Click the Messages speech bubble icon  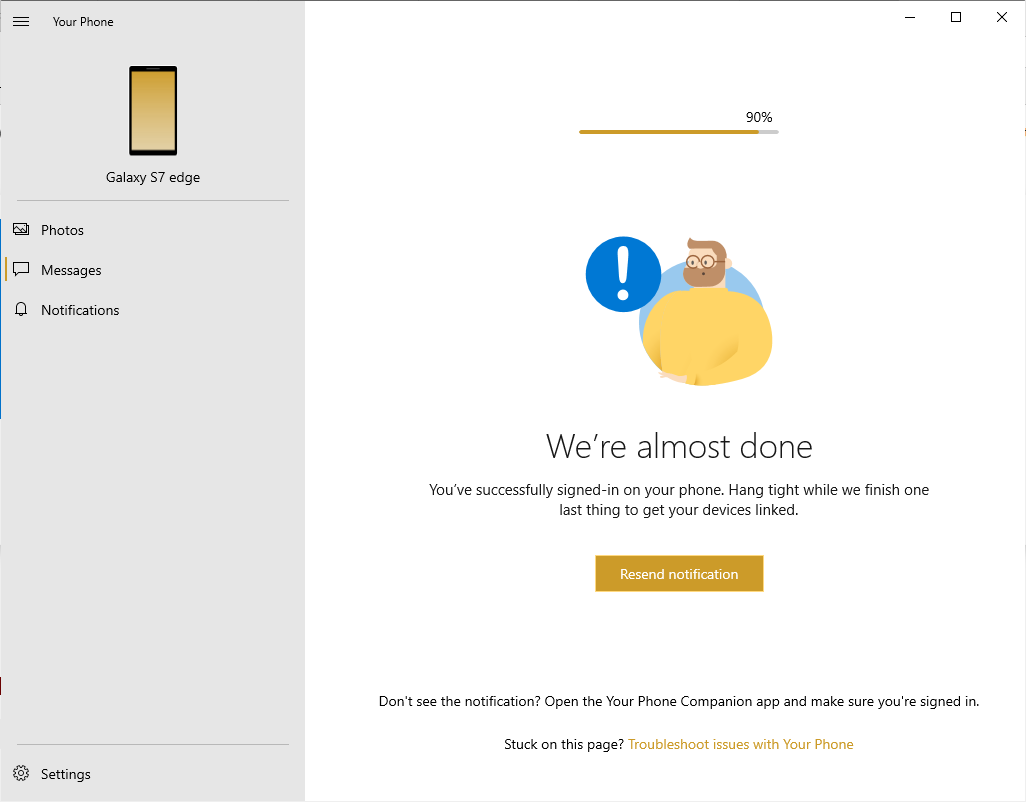pos(21,270)
